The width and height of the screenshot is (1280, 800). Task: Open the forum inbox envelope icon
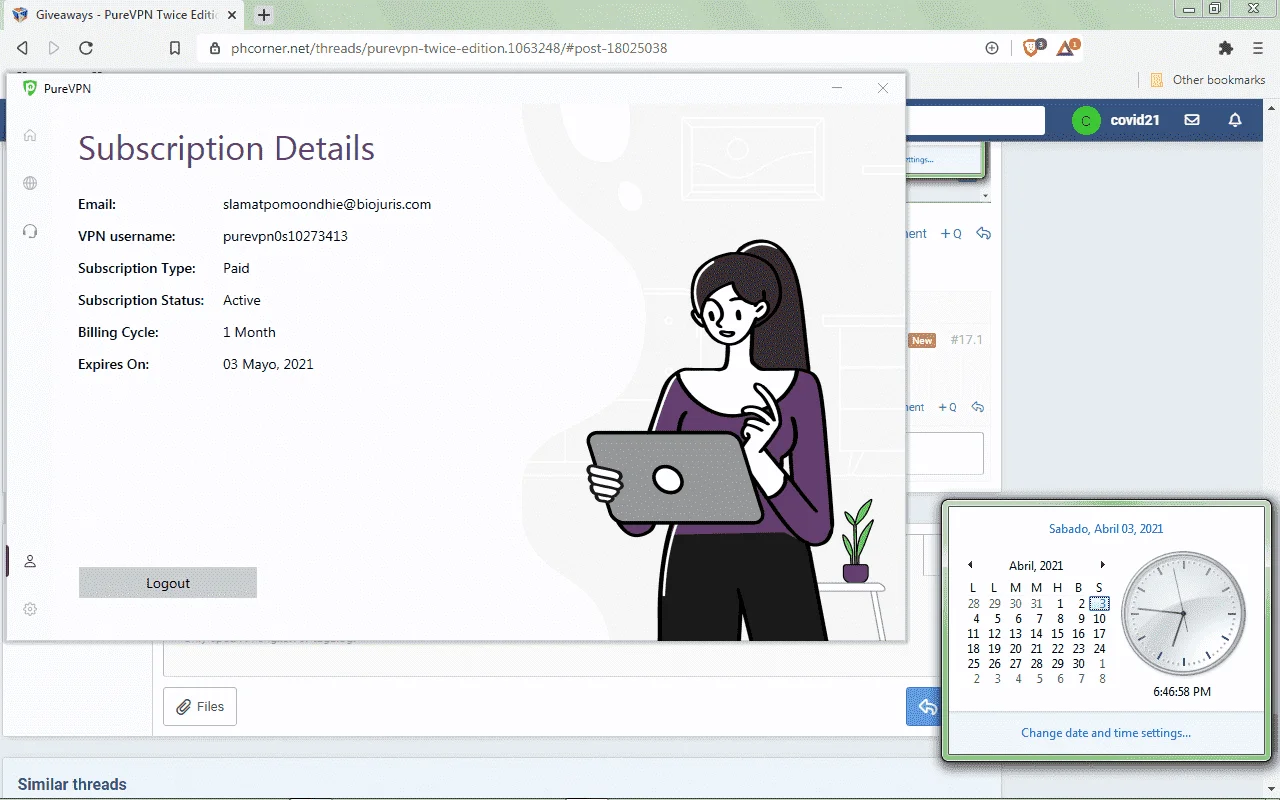pyautogui.click(x=1192, y=120)
